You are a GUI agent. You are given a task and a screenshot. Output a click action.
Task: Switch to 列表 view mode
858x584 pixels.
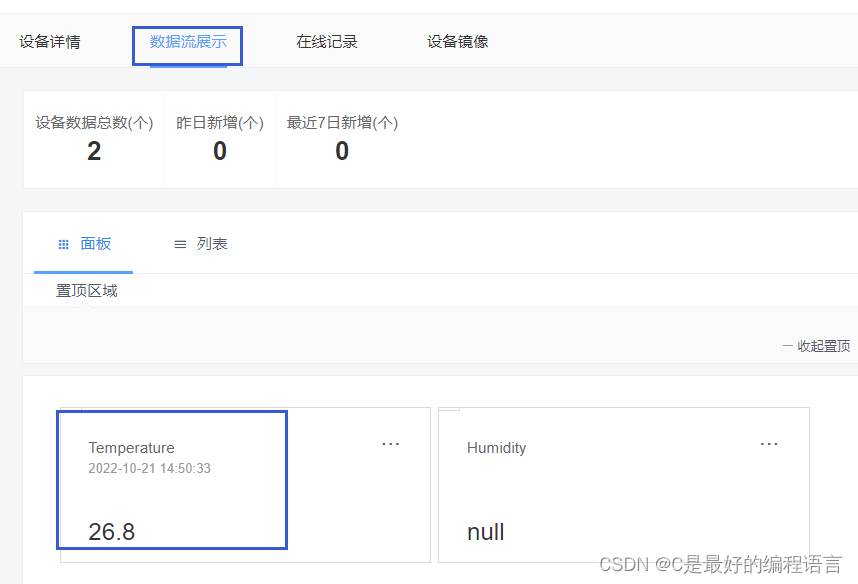click(x=210, y=243)
